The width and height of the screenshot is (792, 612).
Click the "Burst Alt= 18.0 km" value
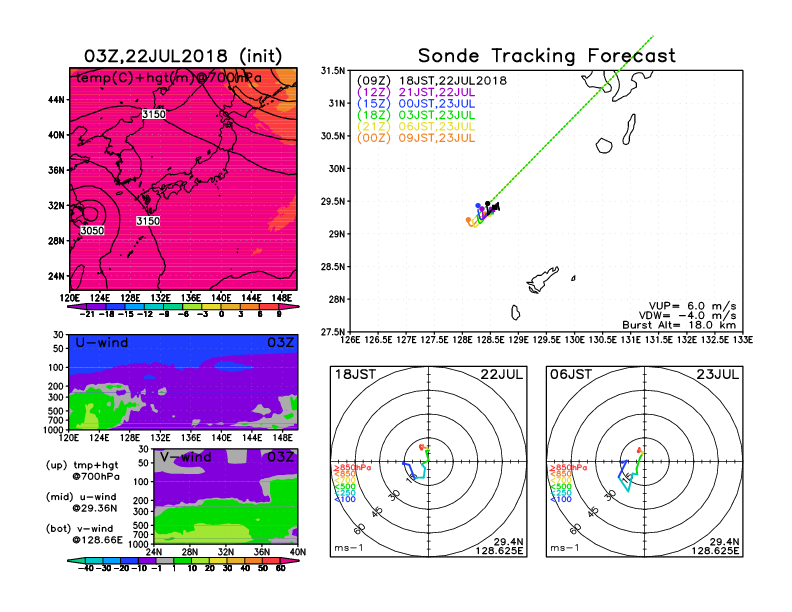point(679,325)
